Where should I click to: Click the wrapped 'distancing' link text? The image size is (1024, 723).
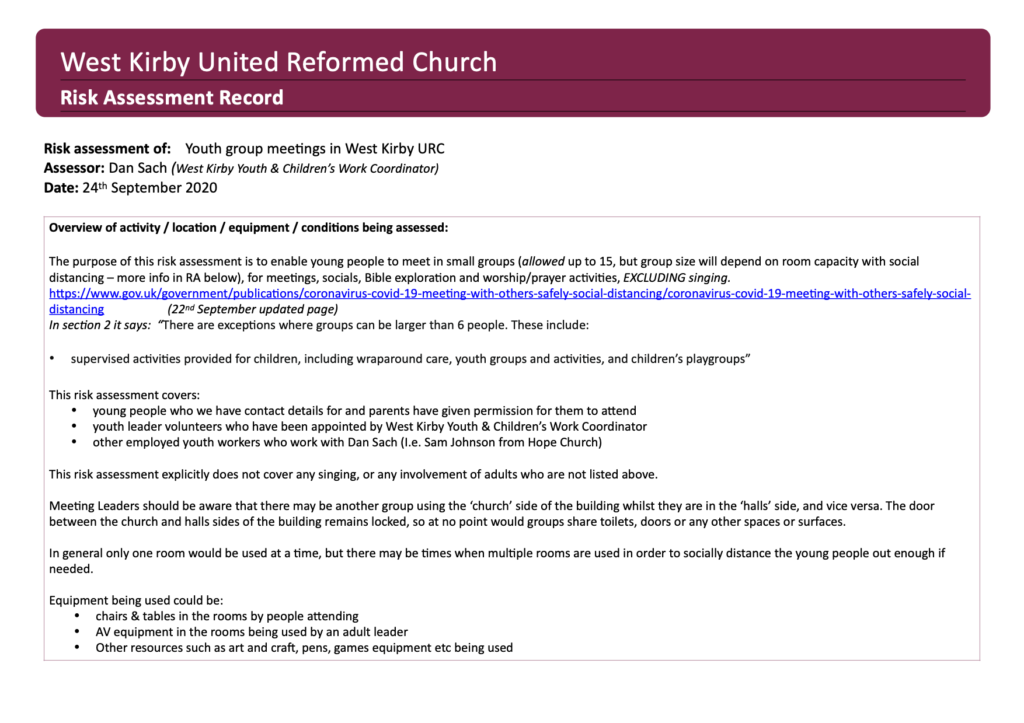[76, 310]
